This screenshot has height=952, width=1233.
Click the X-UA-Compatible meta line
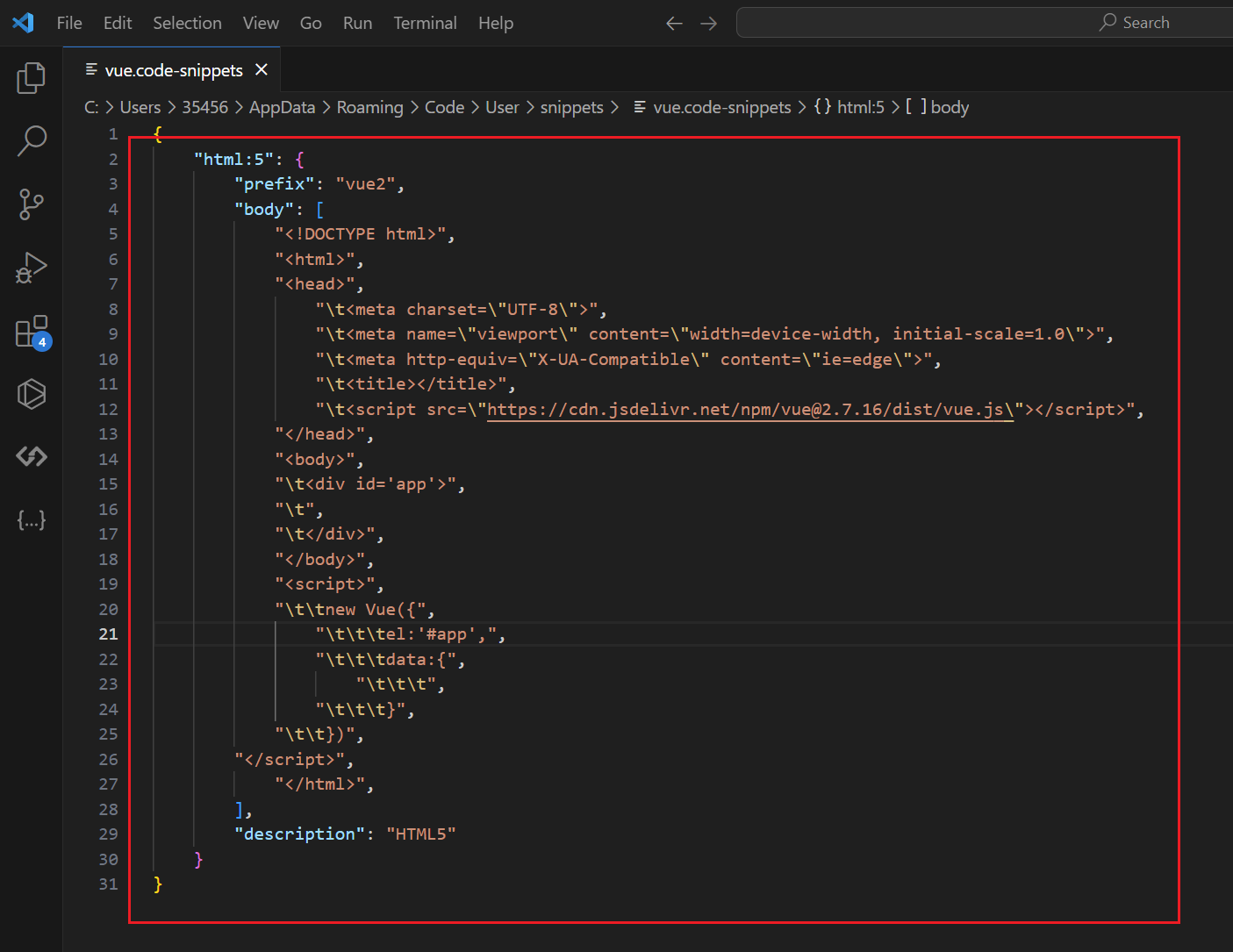[x=623, y=359]
